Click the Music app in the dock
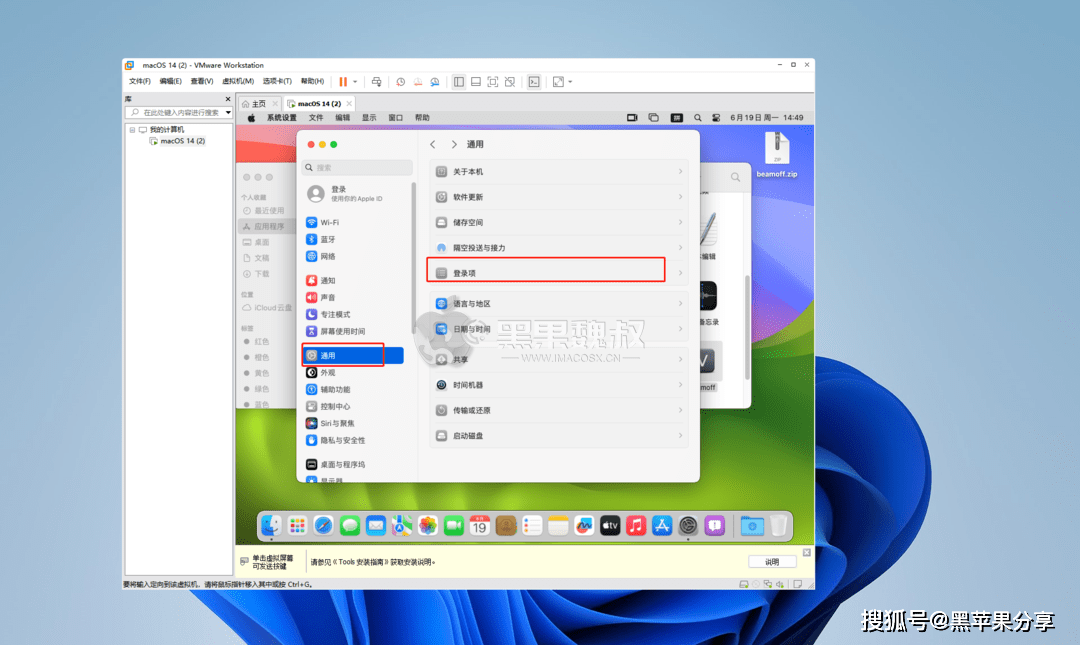This screenshot has height=645, width=1080. pyautogui.click(x=635, y=525)
